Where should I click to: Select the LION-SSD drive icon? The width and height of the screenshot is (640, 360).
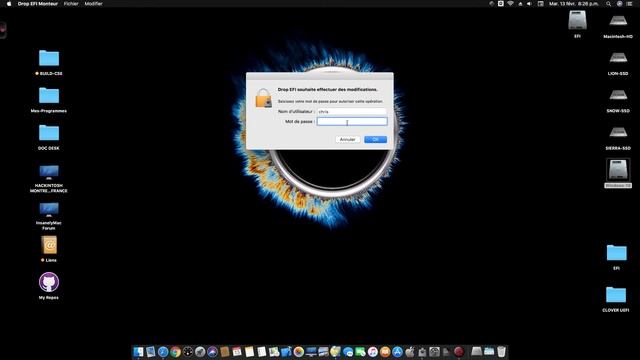pos(618,58)
